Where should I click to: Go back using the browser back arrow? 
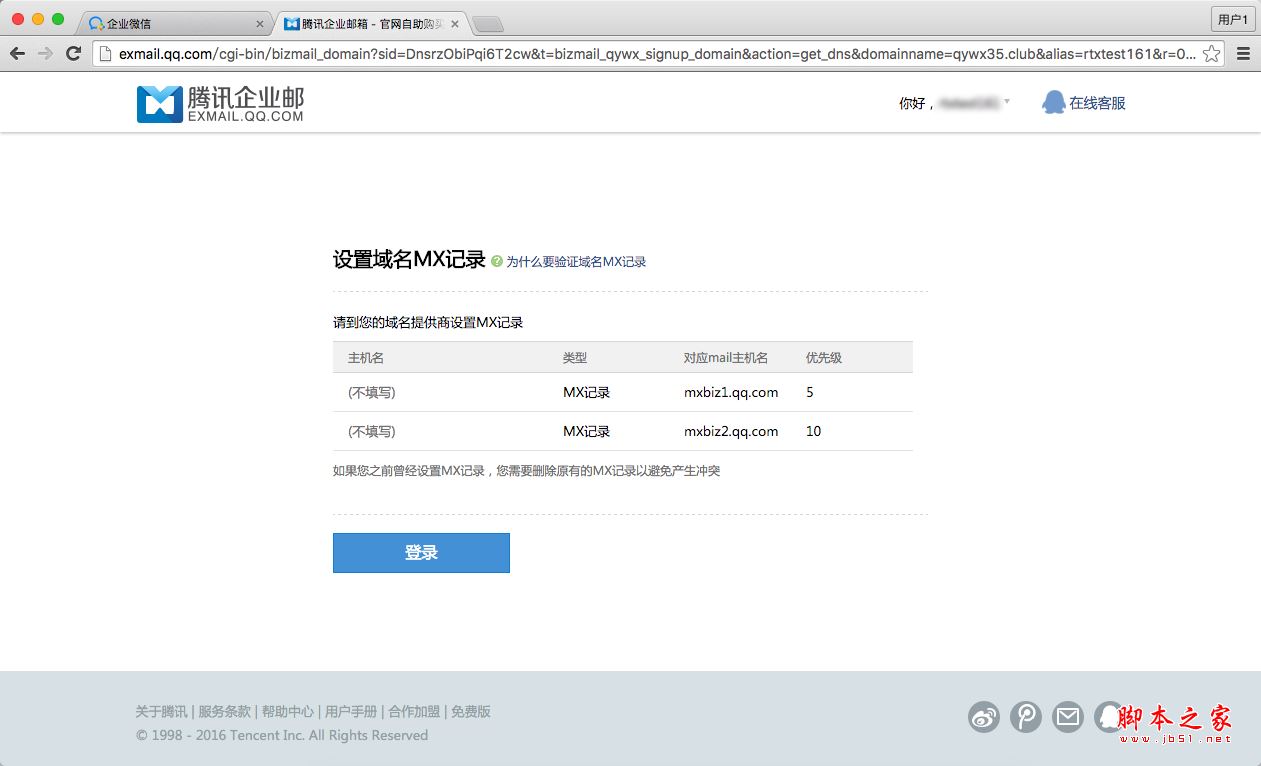(x=15, y=55)
